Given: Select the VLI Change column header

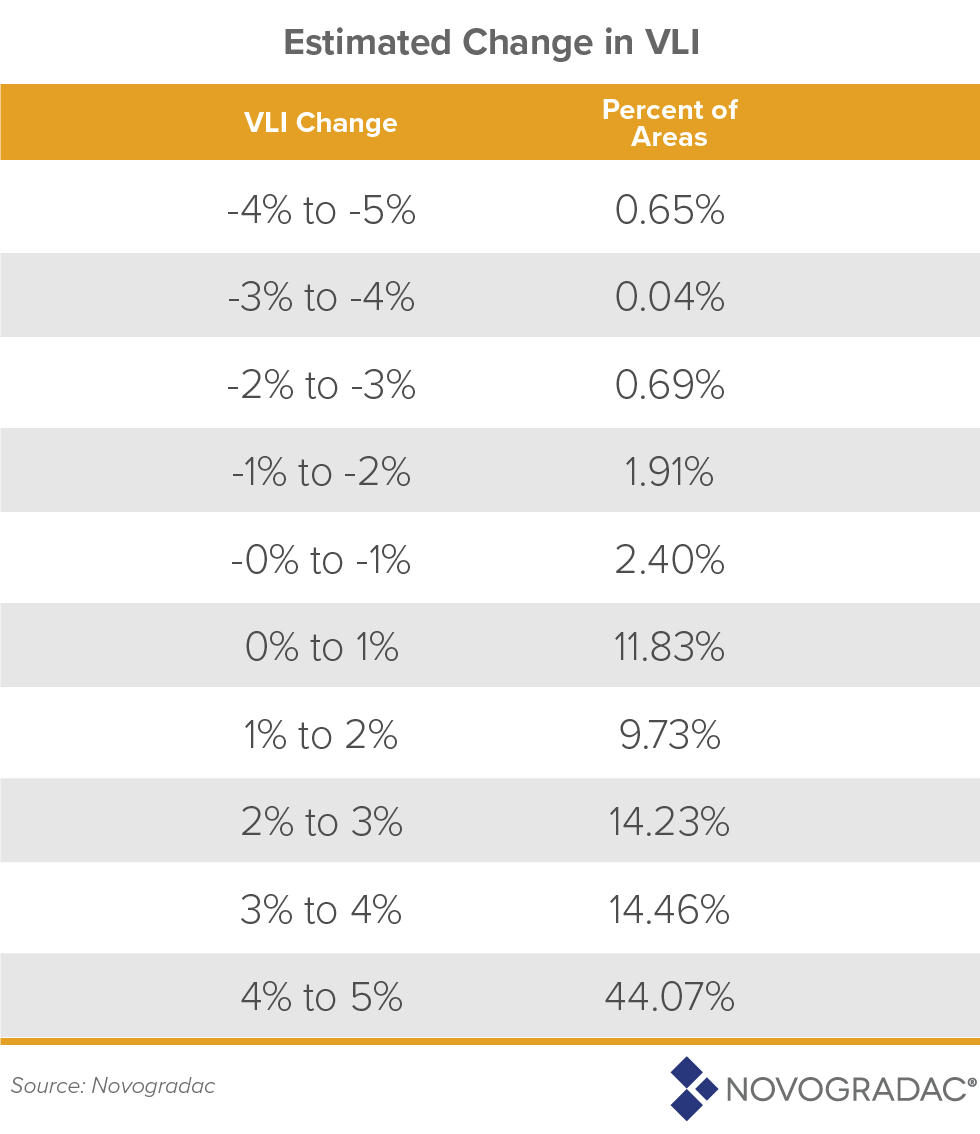Looking at the screenshot, I should (321, 123).
